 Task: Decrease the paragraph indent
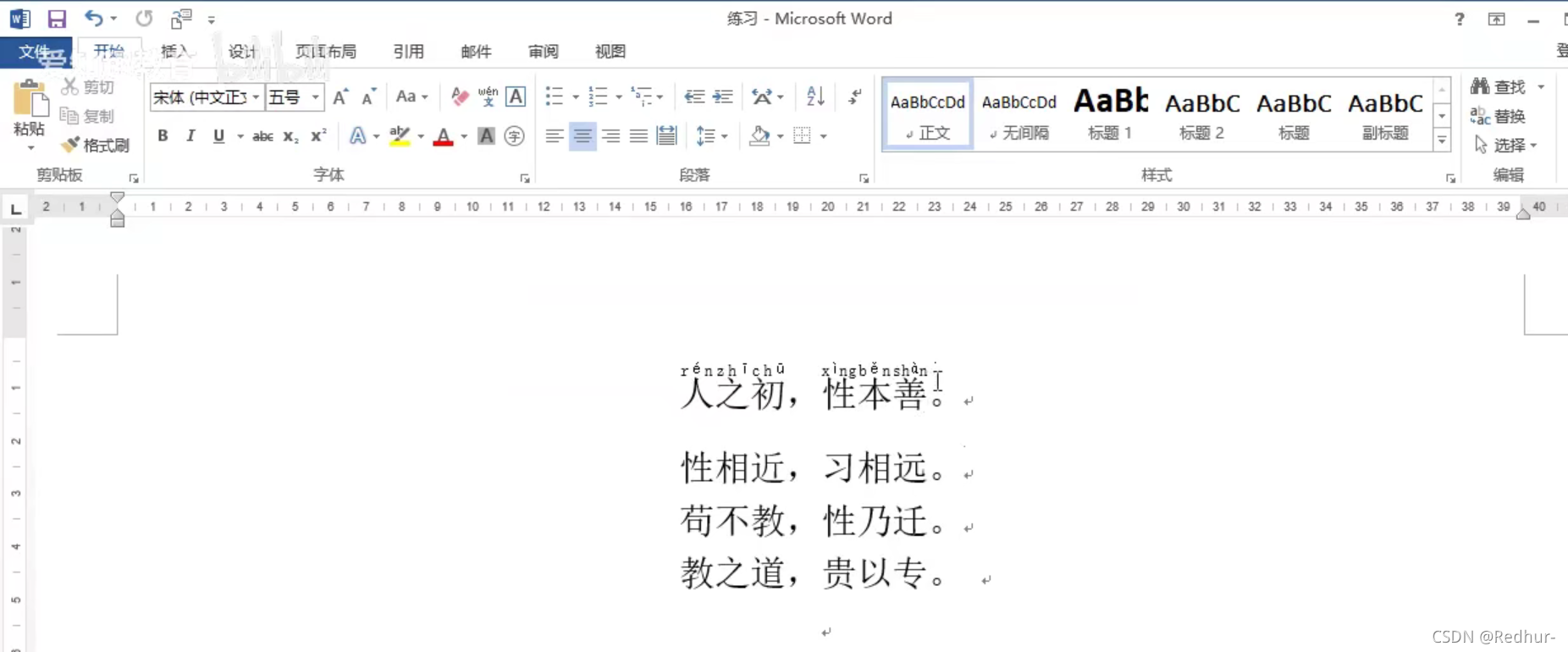tap(694, 97)
